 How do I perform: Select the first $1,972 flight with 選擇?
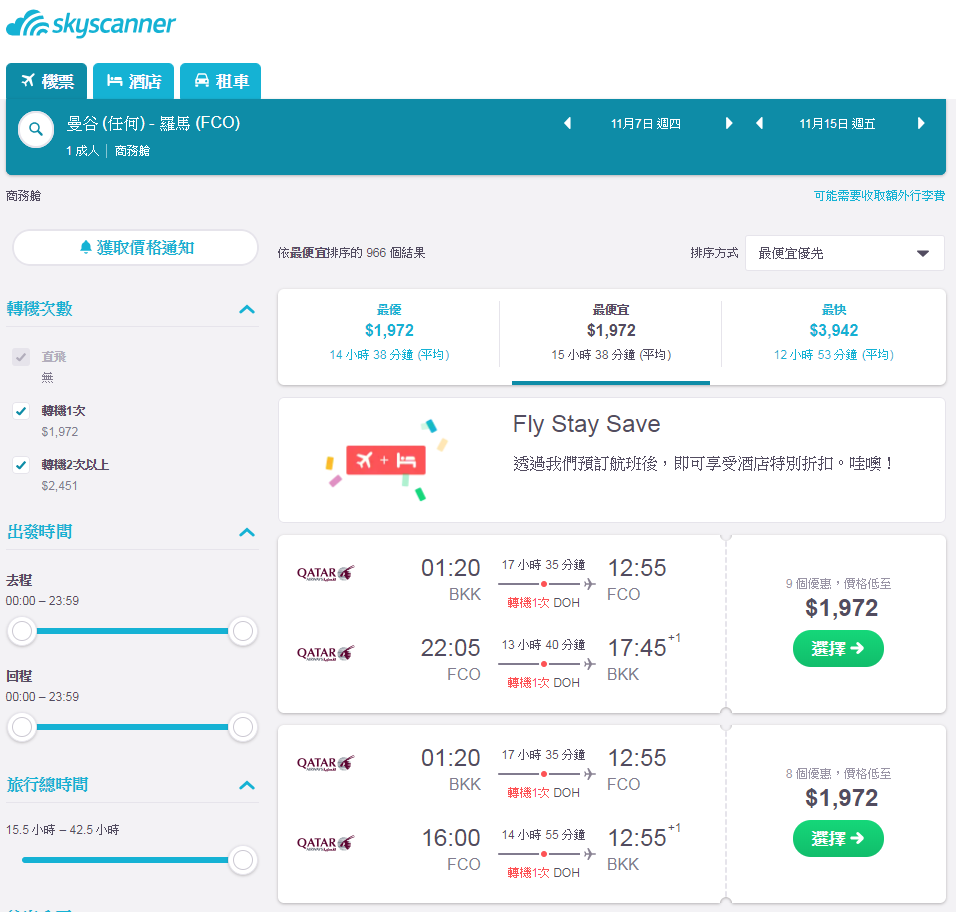pos(838,648)
